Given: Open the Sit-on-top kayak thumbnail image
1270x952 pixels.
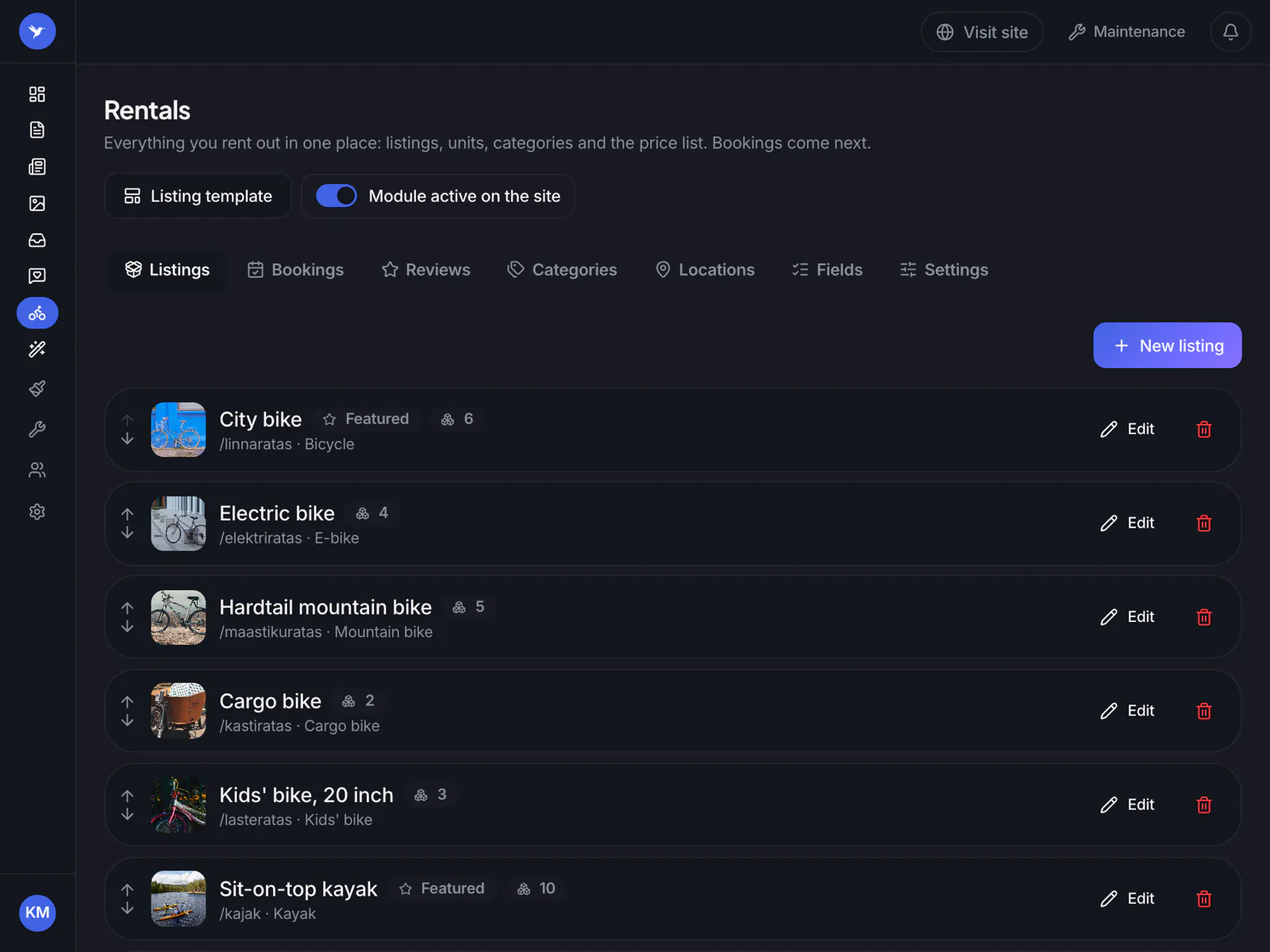Looking at the screenshot, I should [179, 899].
